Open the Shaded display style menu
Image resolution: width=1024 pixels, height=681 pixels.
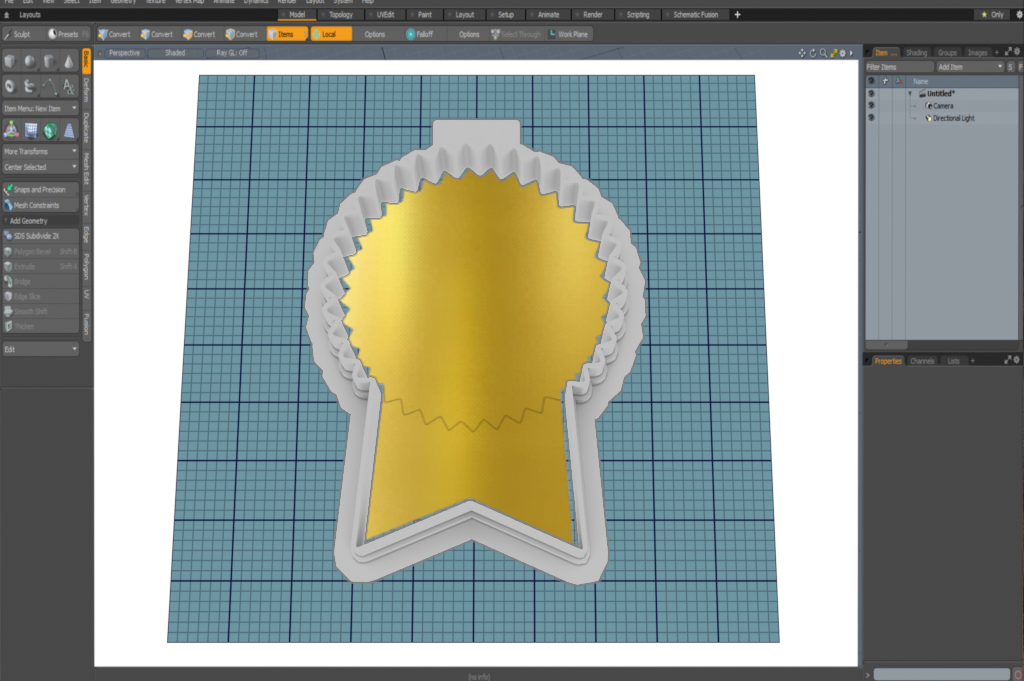tap(175, 53)
